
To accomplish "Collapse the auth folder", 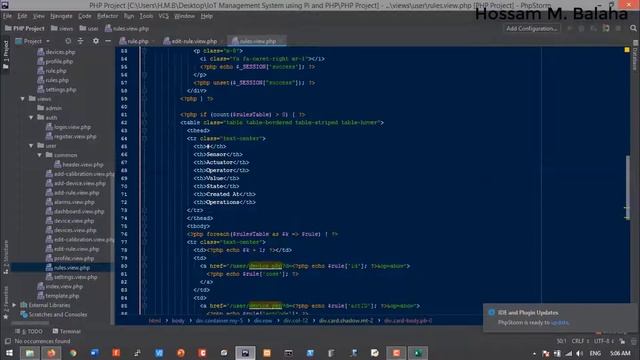I will [x=31, y=118].
